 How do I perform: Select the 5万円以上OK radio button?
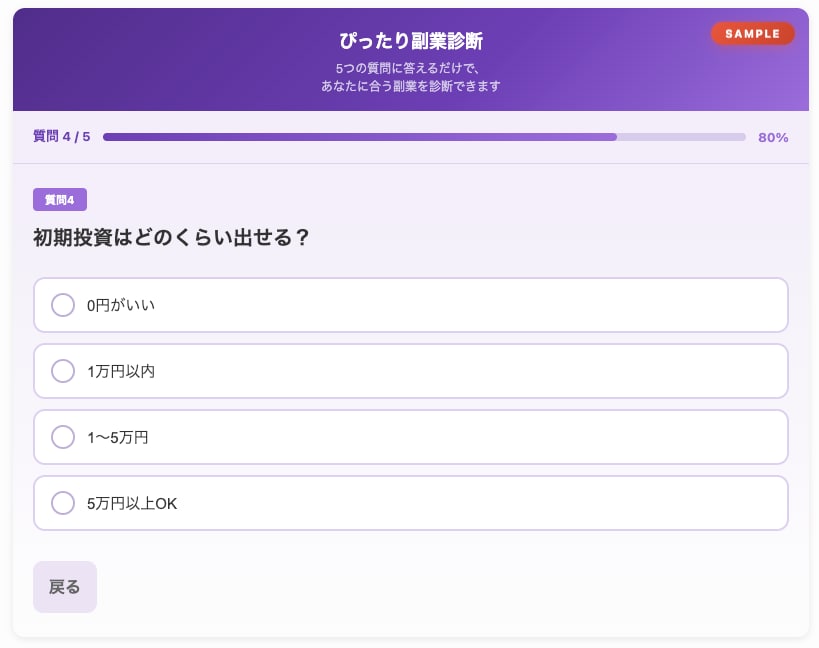point(63,503)
